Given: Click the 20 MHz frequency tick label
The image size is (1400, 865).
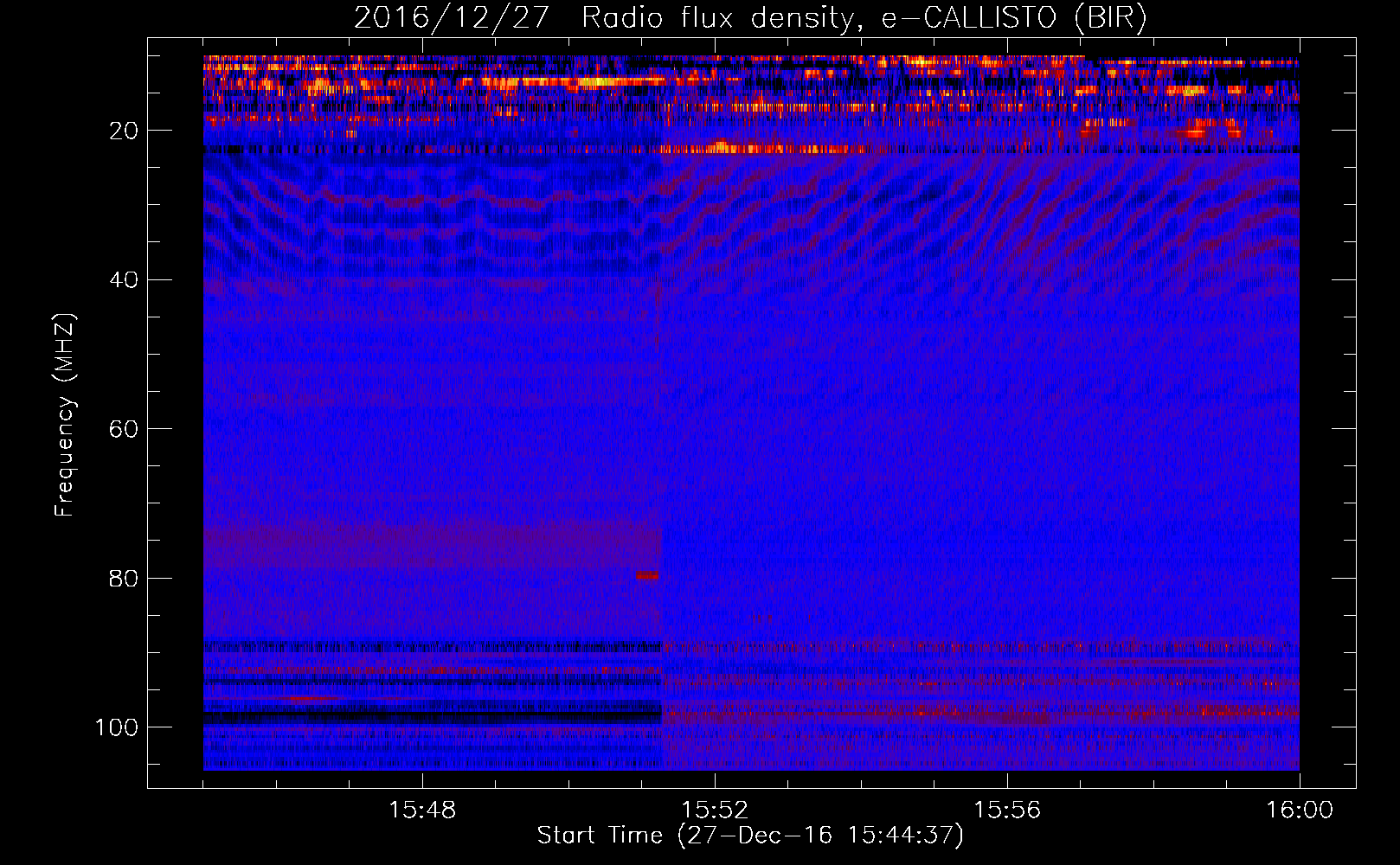Looking at the screenshot, I should [124, 131].
